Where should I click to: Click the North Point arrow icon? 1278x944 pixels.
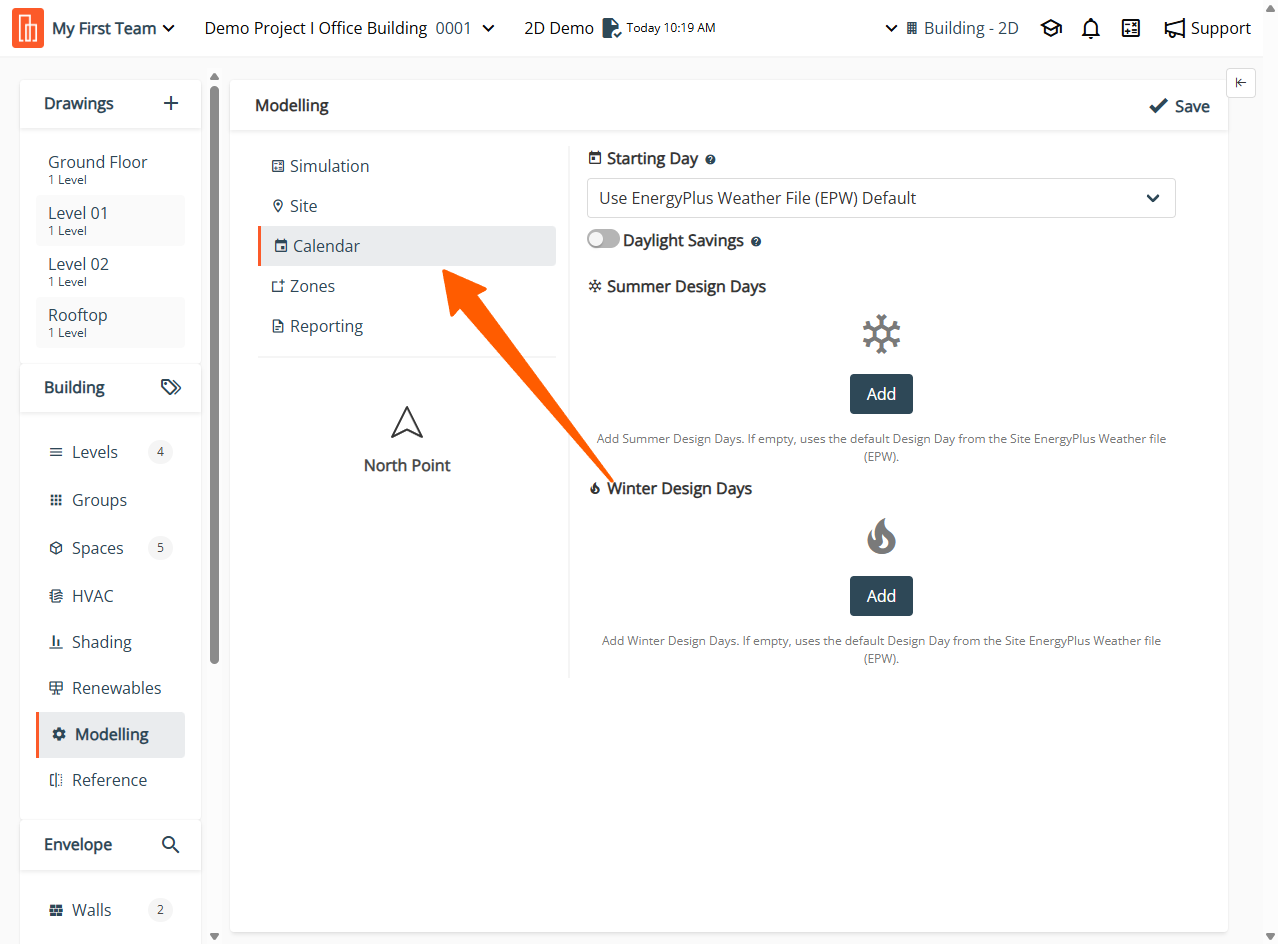click(x=407, y=423)
